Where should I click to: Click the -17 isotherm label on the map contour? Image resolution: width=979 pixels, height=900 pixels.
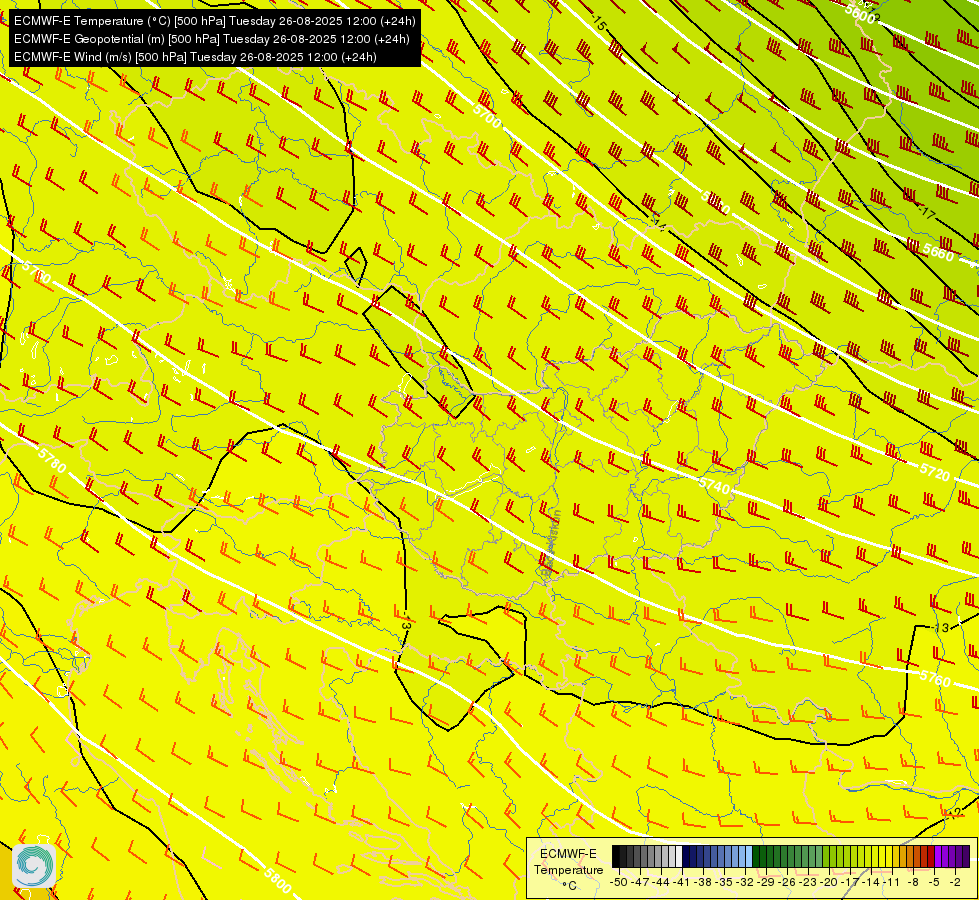[927, 213]
